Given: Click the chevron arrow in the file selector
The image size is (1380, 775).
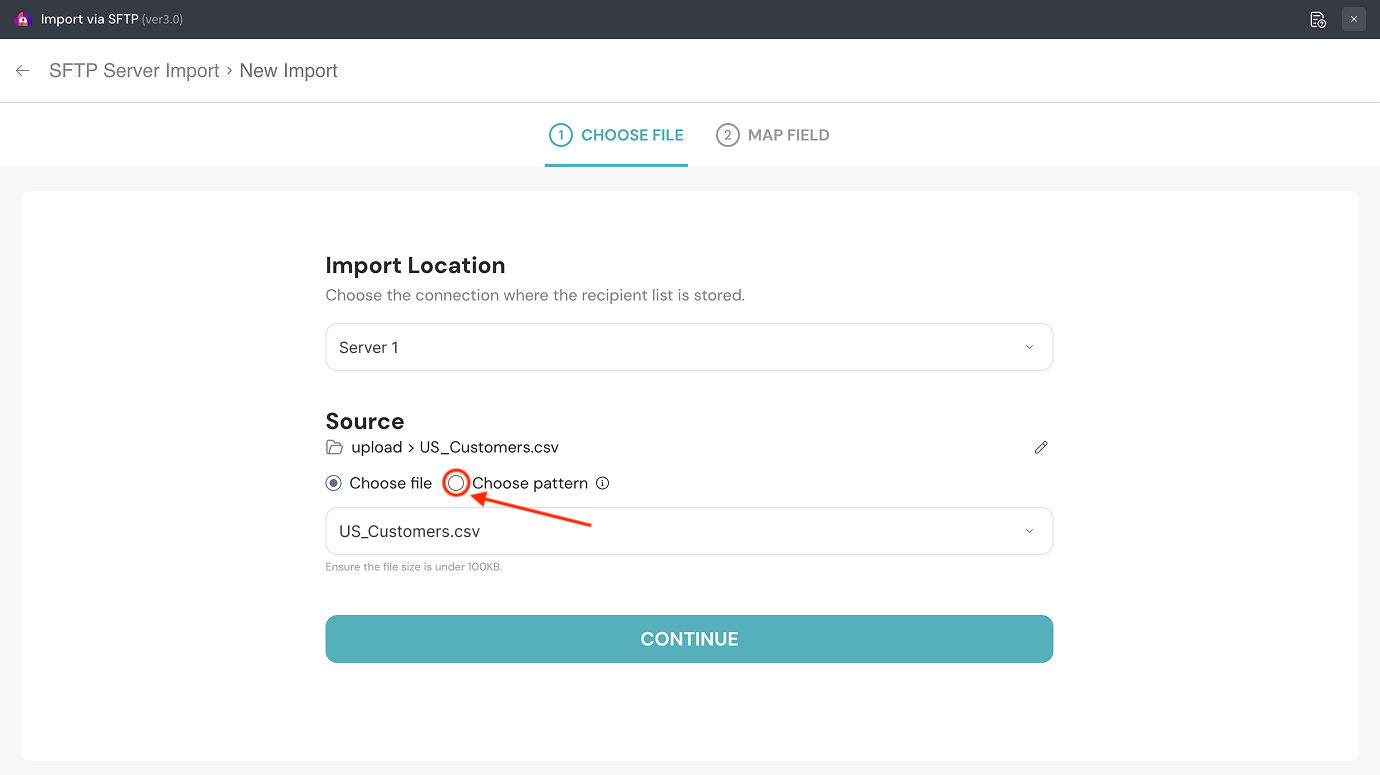Looking at the screenshot, I should pos(1029,531).
